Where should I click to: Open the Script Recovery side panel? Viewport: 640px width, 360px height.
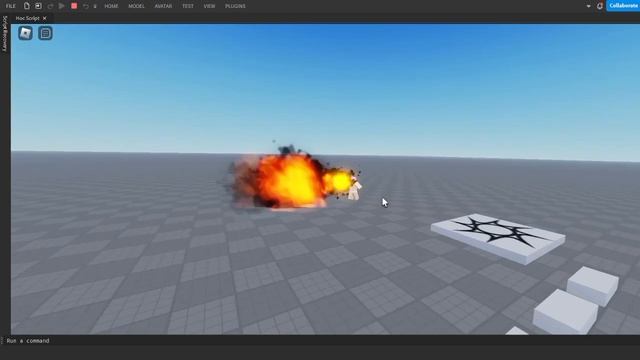coord(5,34)
